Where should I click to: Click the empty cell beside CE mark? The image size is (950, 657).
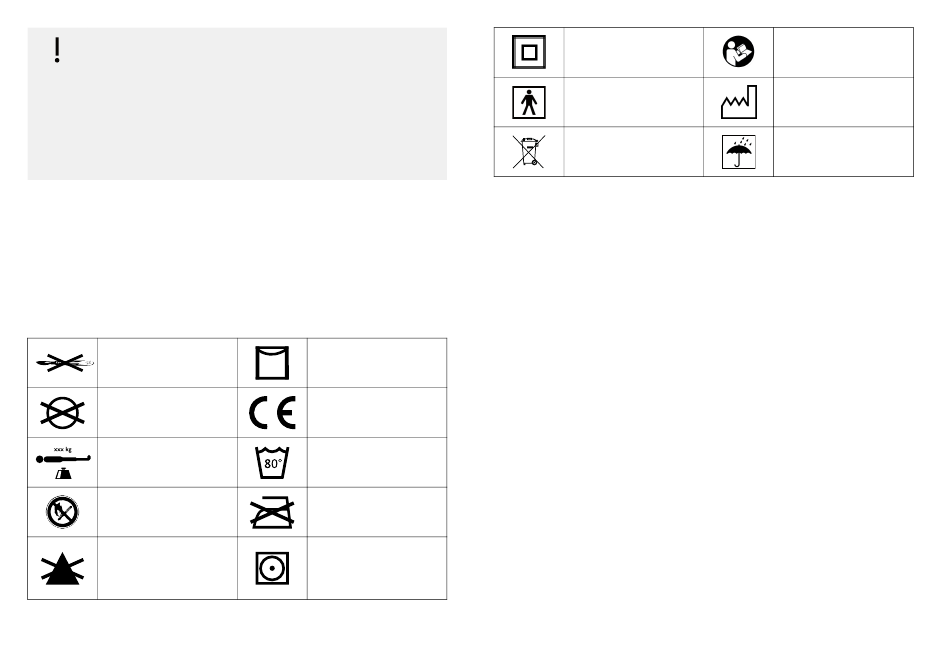[377, 413]
